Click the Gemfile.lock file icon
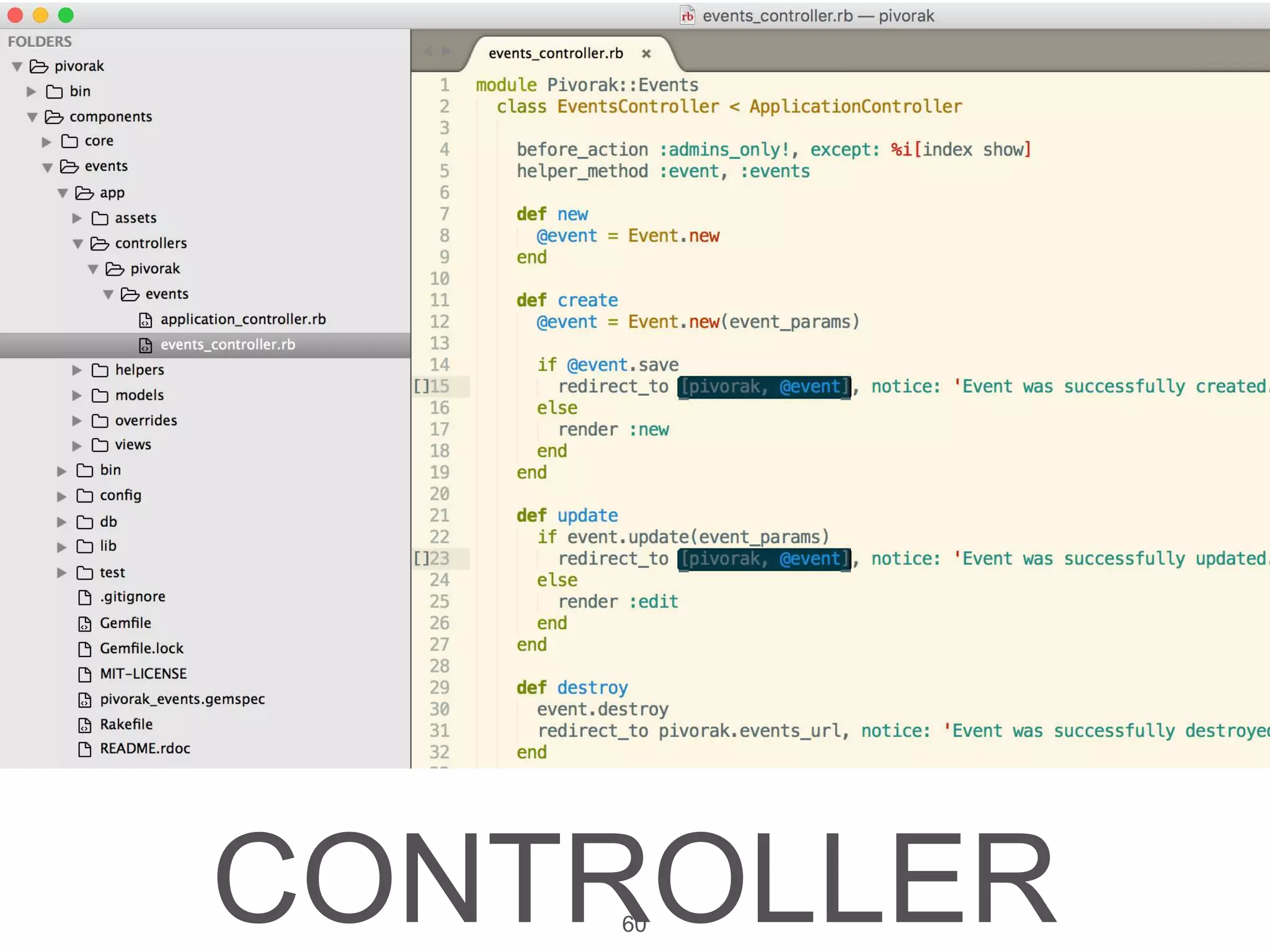 click(x=85, y=649)
